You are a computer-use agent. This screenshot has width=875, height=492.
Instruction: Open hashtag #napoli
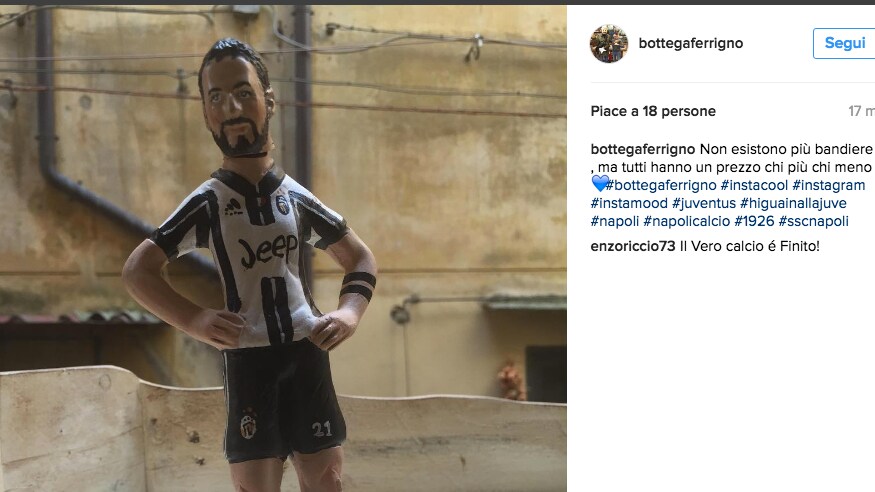coord(614,221)
